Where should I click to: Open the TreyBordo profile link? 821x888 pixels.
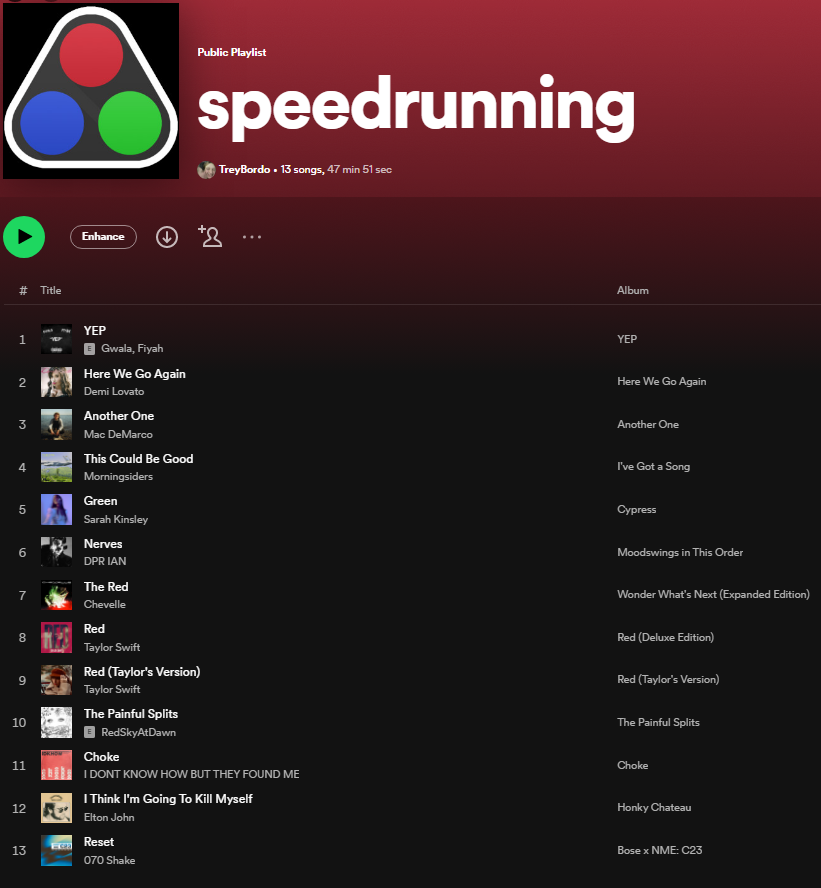(245, 169)
